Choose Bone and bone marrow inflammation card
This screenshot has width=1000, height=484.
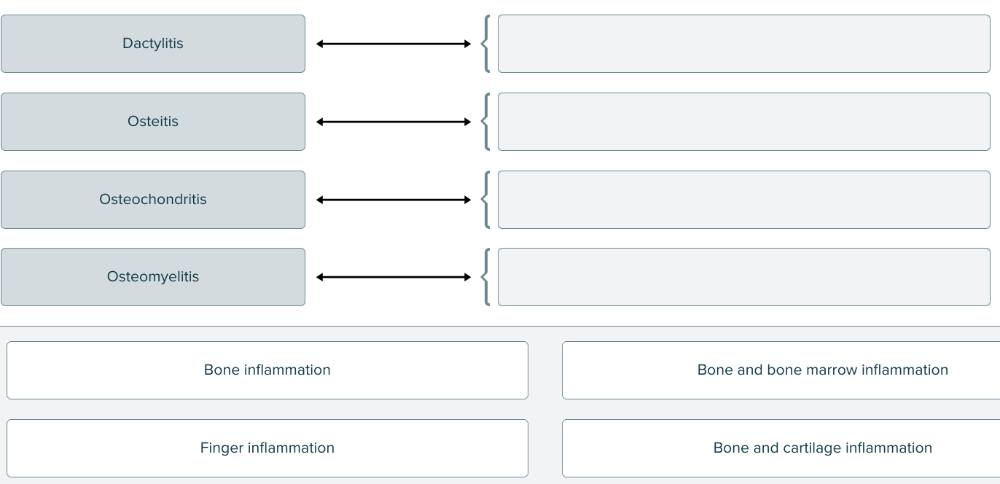tap(781, 370)
